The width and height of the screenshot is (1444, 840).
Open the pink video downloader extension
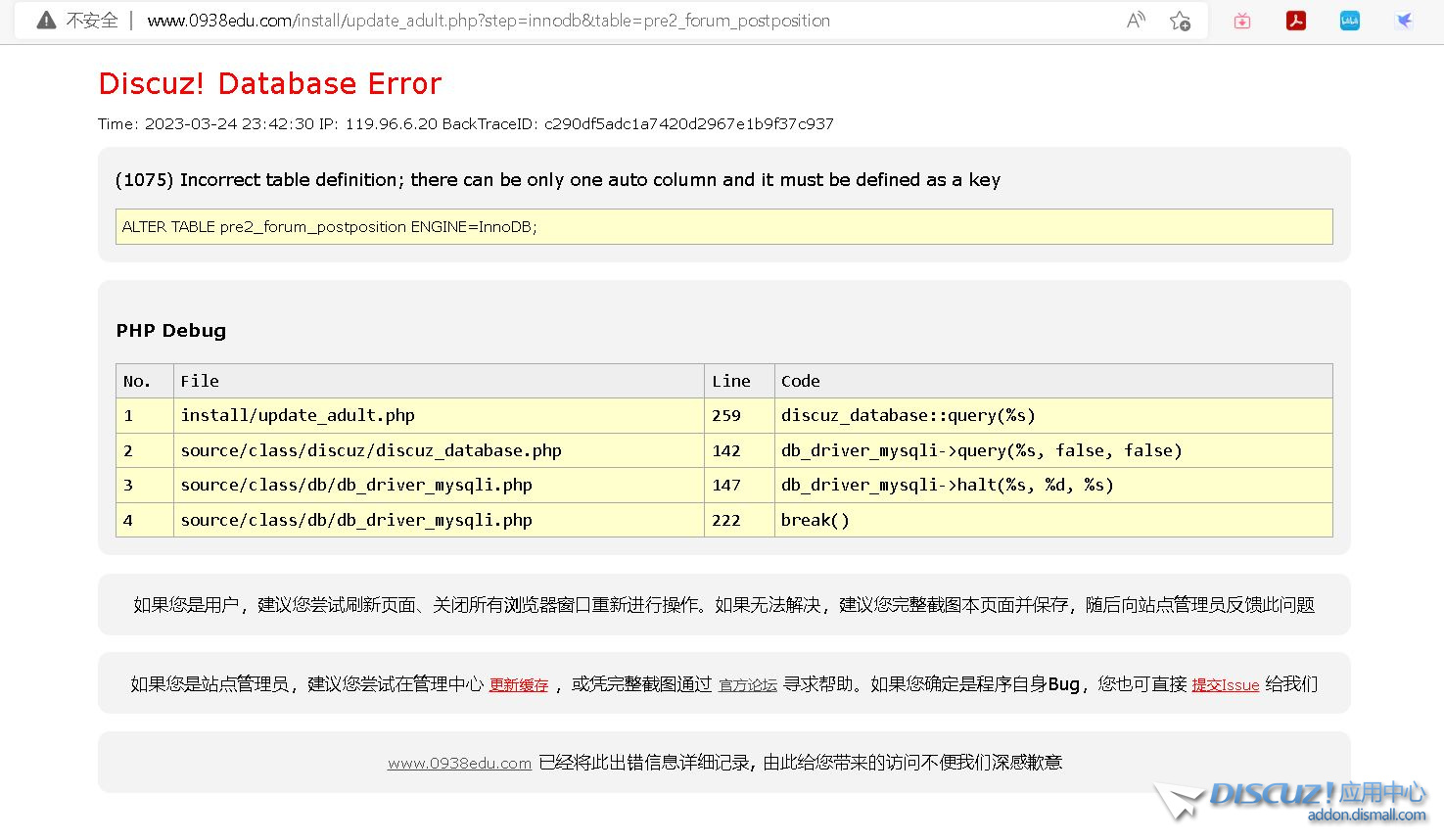[x=1242, y=21]
